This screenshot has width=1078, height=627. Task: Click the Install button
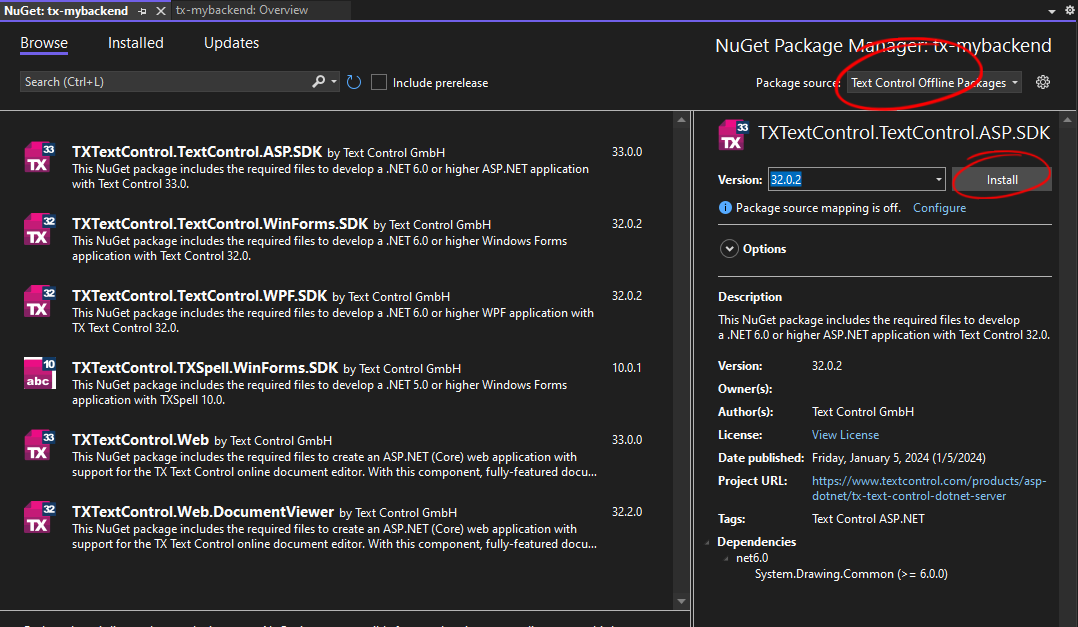coord(1002,179)
